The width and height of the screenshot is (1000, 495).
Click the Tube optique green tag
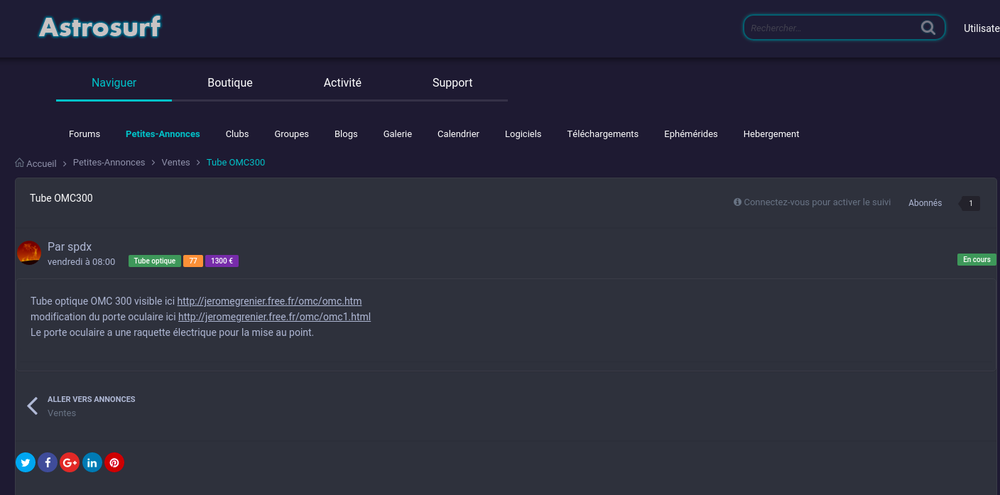(x=154, y=261)
